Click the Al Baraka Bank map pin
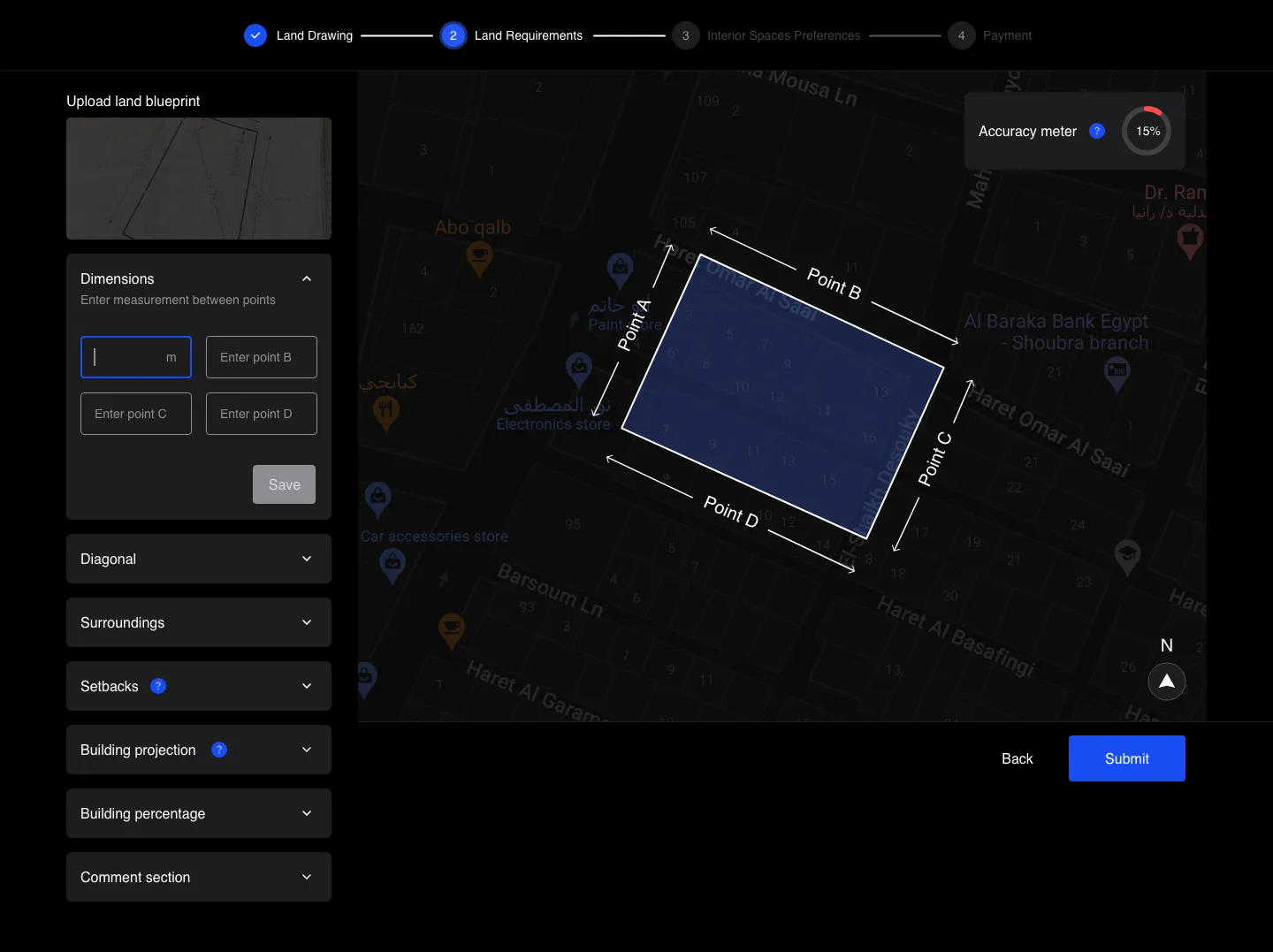1273x952 pixels. coord(1117,371)
